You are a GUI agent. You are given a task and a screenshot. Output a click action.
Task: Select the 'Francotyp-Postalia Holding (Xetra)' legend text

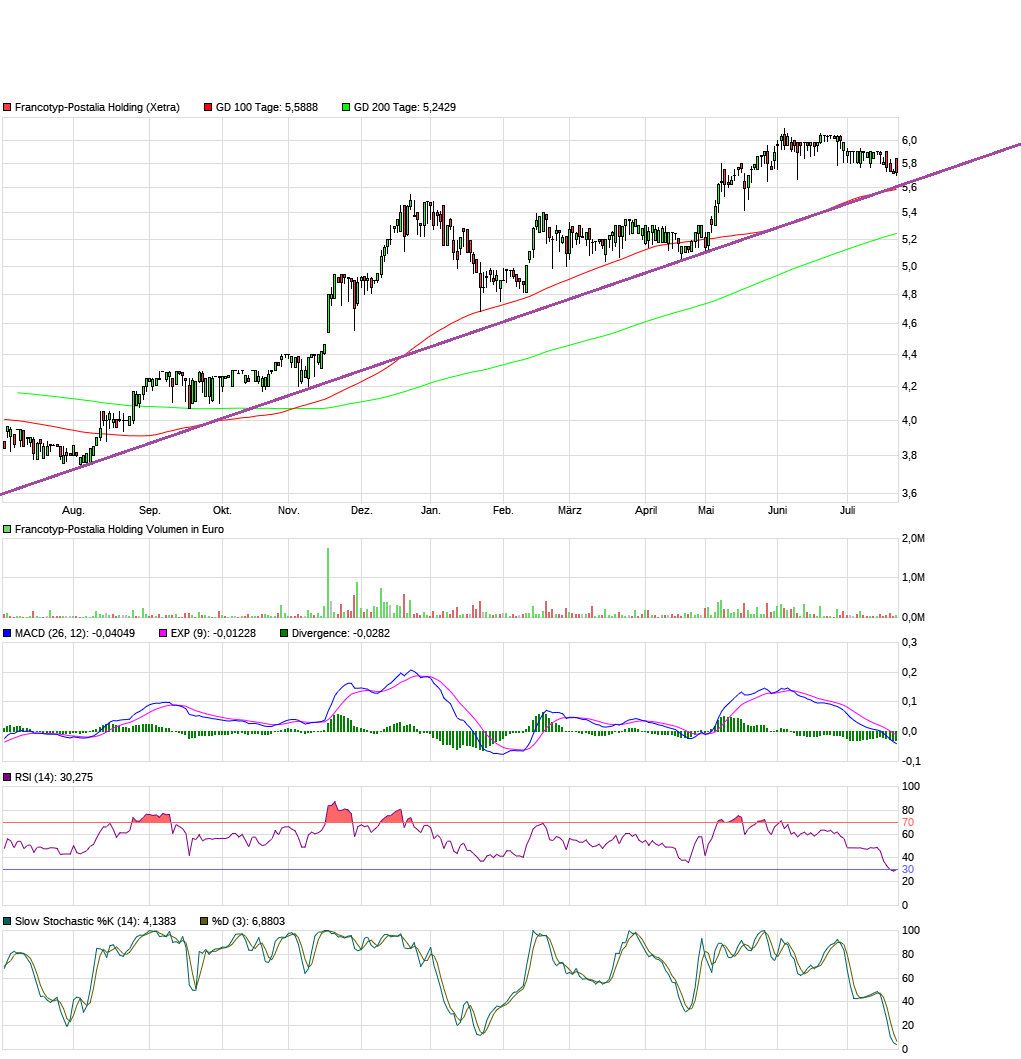97,107
